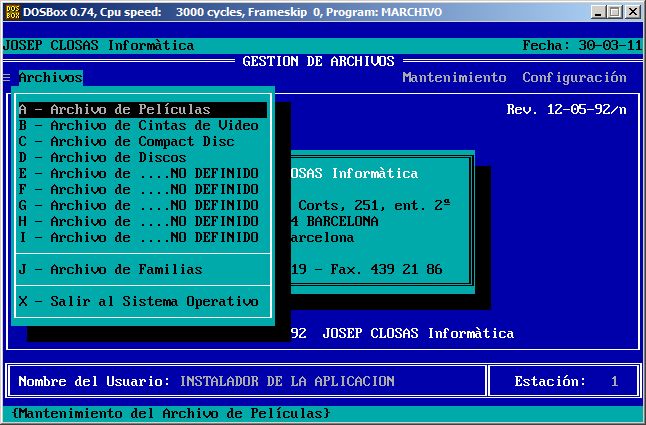Maximize the DOSBox window
Screen dimensions: 646x425
(x=614, y=12)
